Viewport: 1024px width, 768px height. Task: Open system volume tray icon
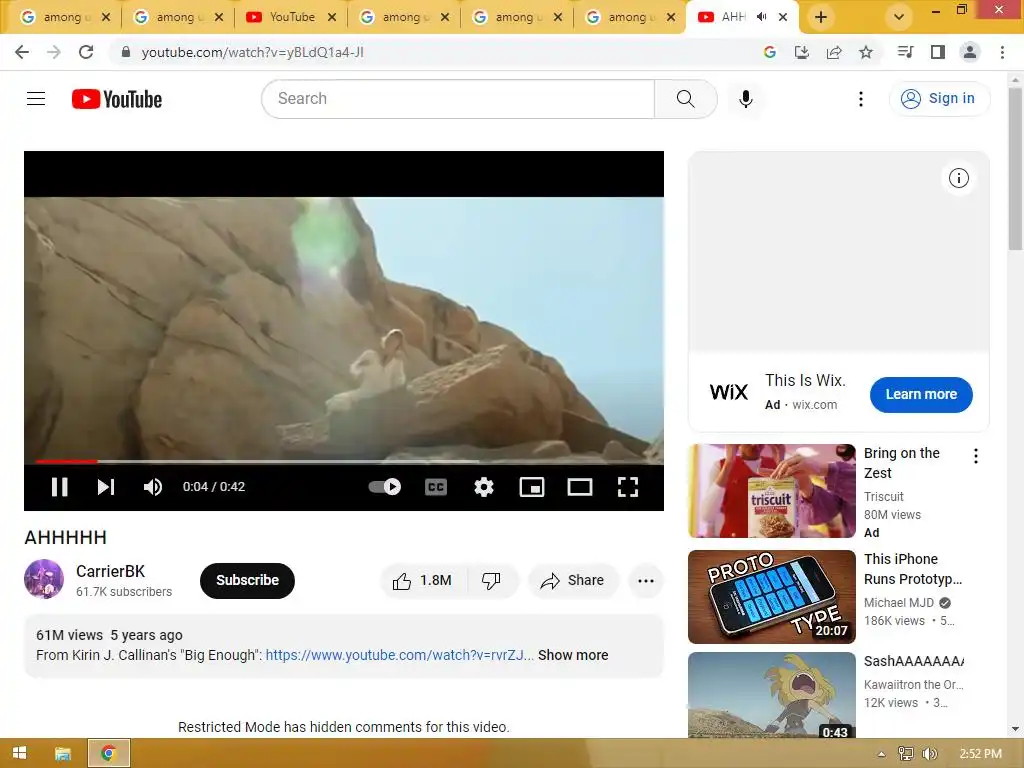pos(931,754)
